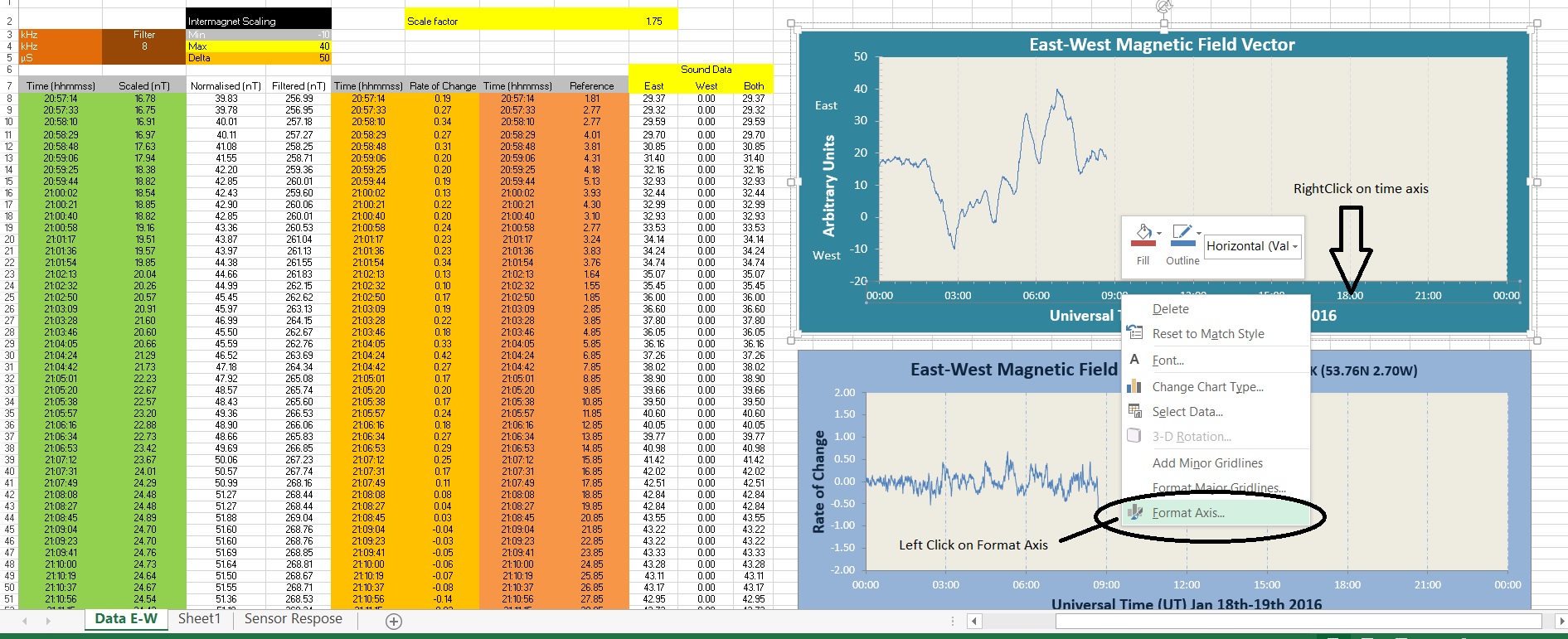Choose Add Minor Gridlines
Image resolution: width=1568 pixels, height=639 pixels.
pos(1207,463)
